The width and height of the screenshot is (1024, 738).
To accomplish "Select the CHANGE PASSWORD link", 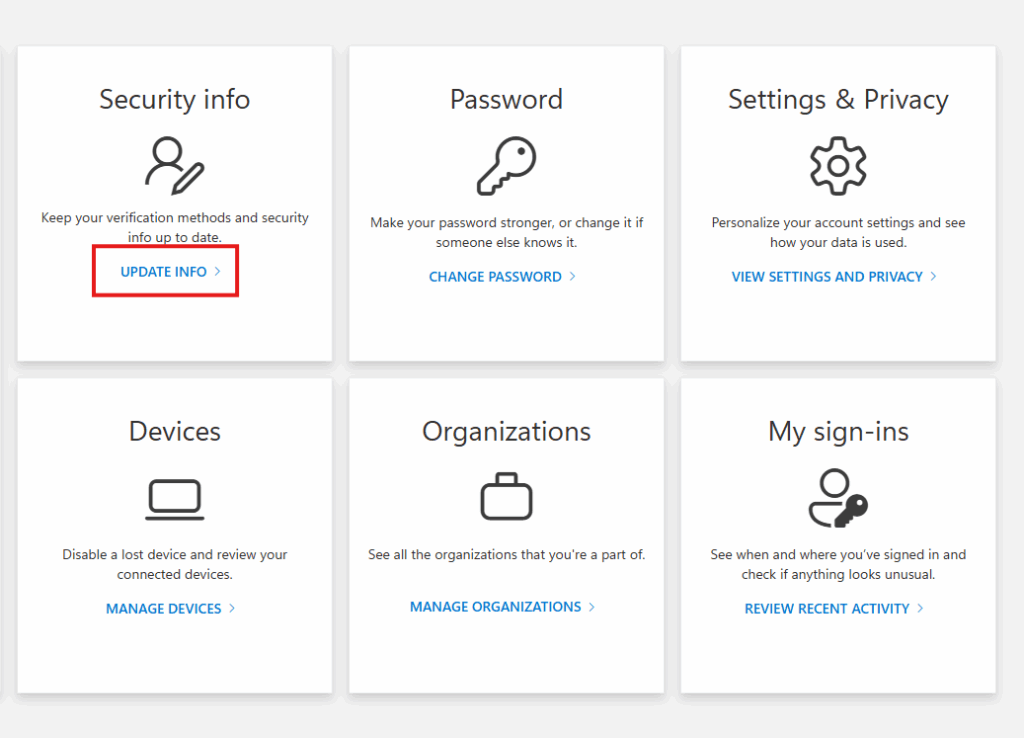I will click(495, 277).
